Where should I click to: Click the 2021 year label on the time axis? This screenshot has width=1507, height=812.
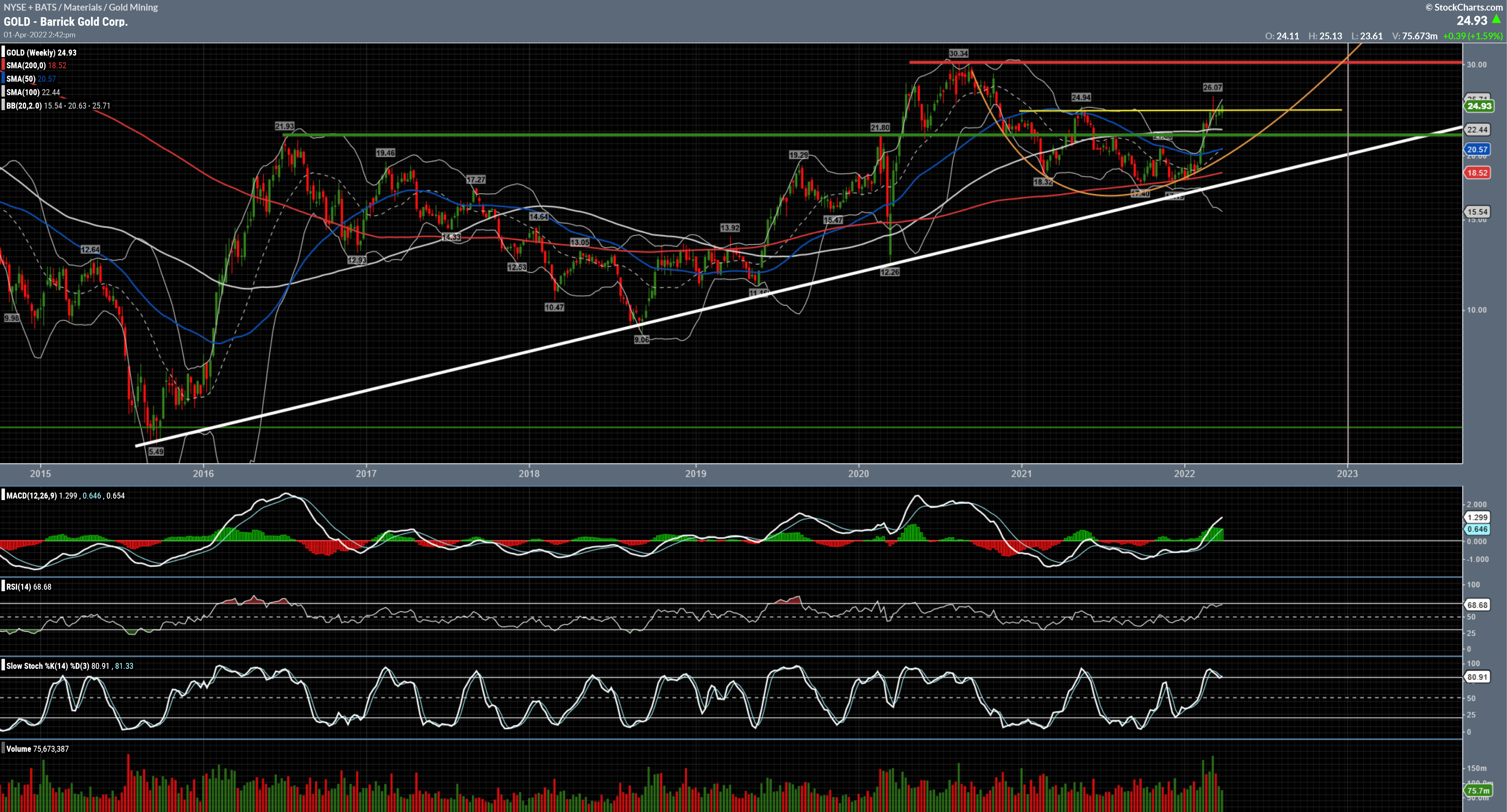tap(1021, 474)
